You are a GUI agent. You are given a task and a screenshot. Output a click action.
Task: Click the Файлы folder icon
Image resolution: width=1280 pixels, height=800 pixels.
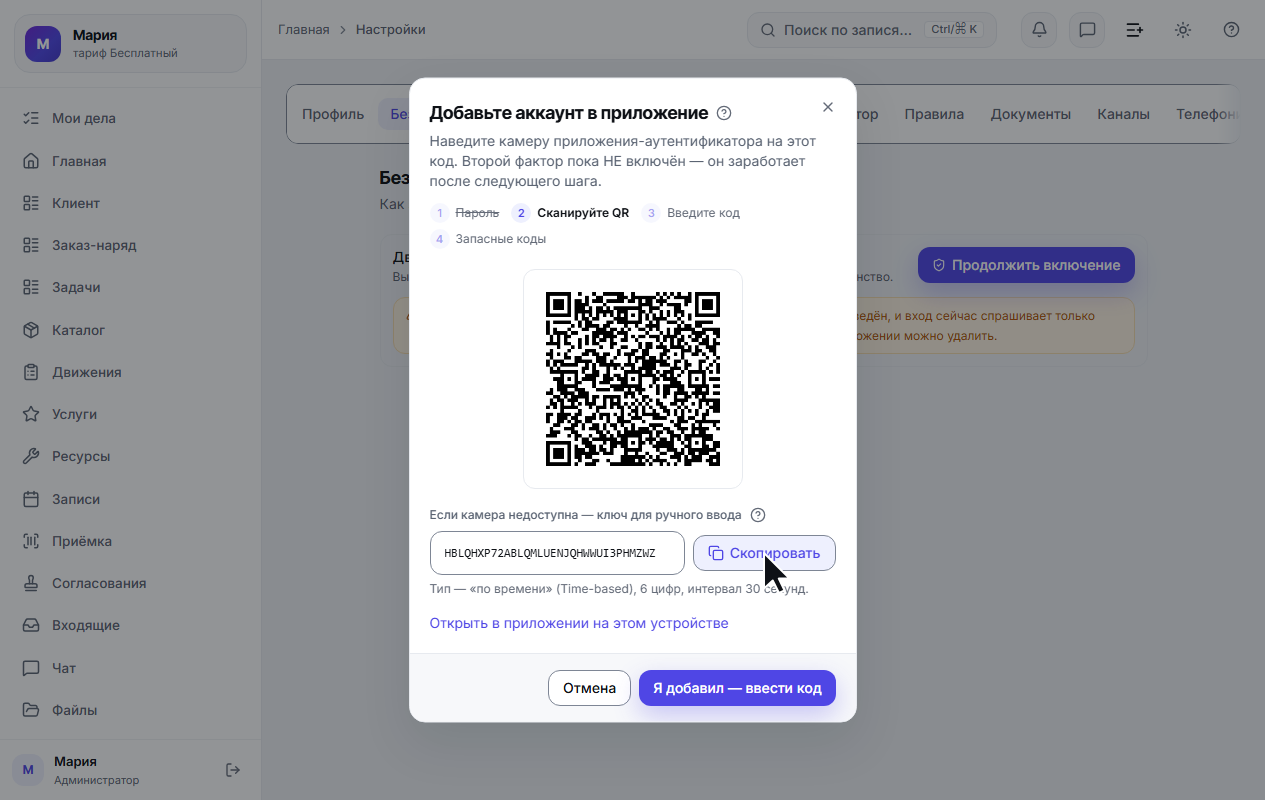click(x=31, y=710)
